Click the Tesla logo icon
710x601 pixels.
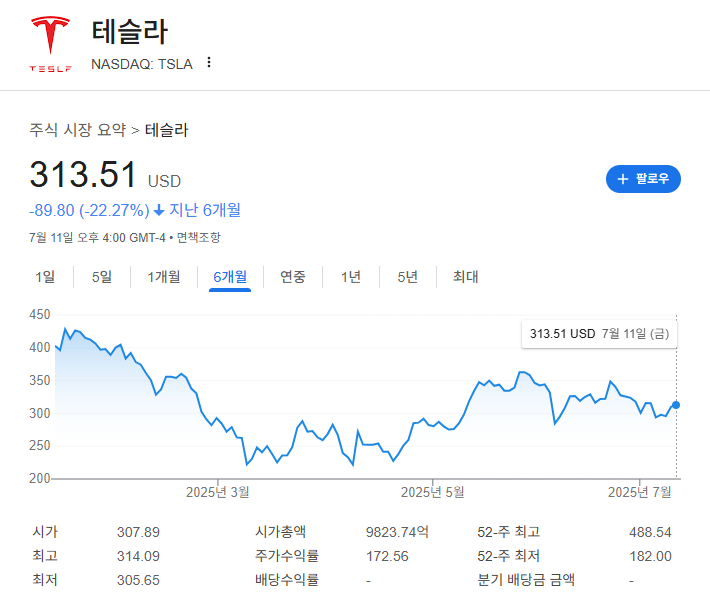50,44
